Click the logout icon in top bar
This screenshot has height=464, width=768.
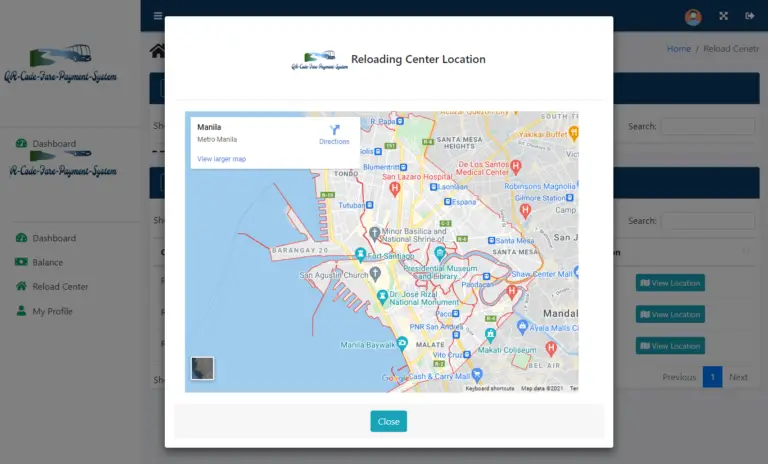tap(749, 16)
